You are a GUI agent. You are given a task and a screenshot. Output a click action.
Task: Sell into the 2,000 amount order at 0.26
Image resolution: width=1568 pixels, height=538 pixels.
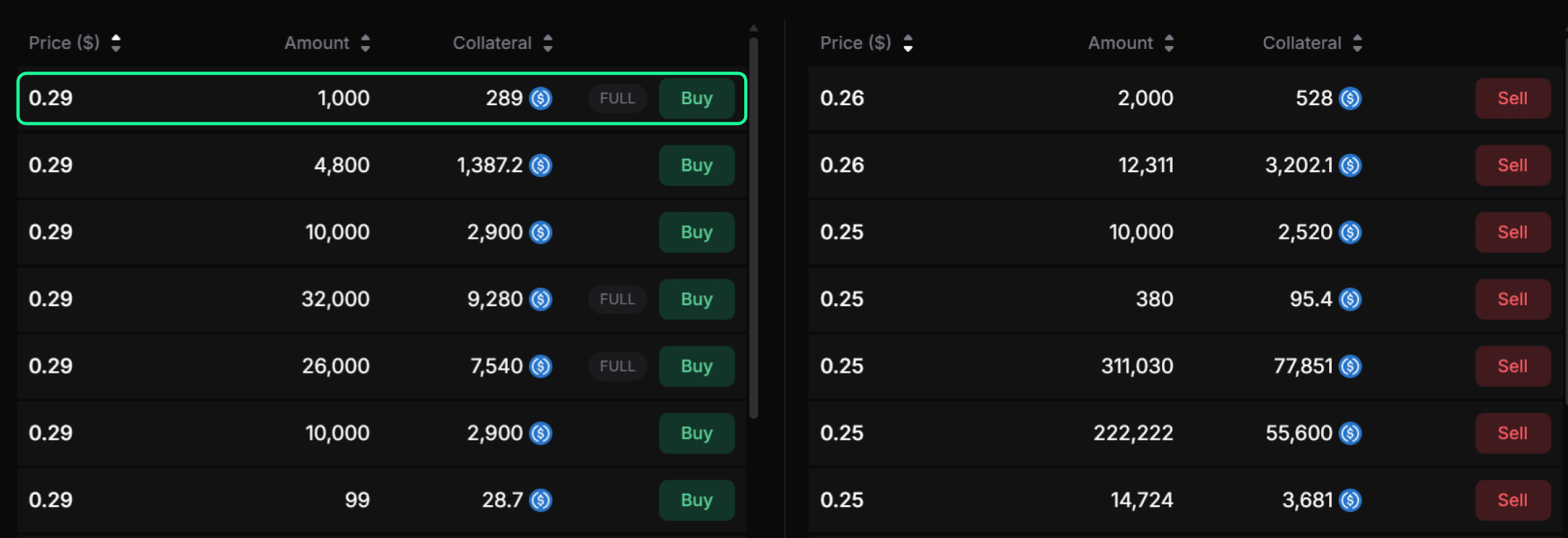[x=1512, y=99]
